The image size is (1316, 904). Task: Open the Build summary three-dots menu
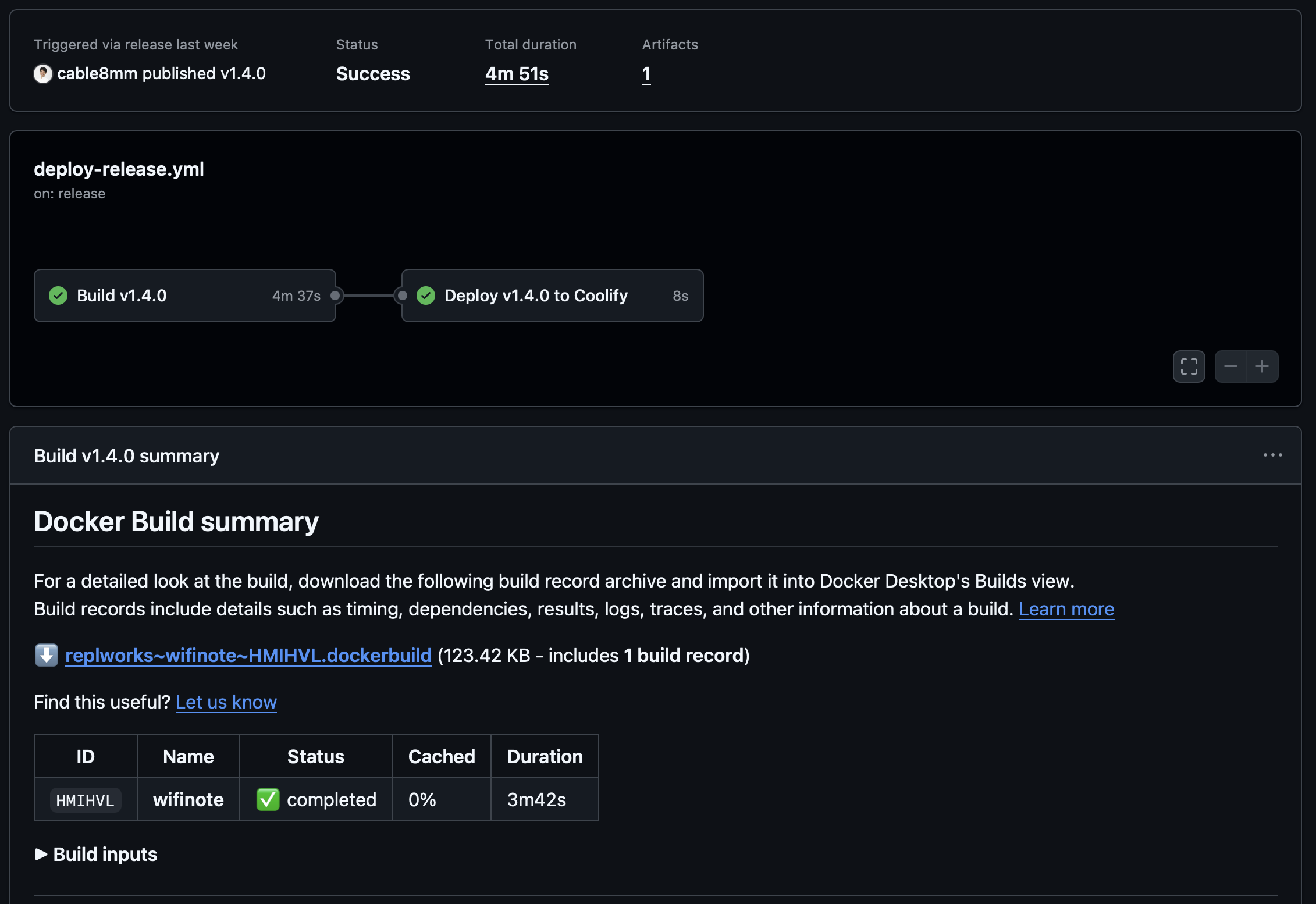click(x=1272, y=455)
